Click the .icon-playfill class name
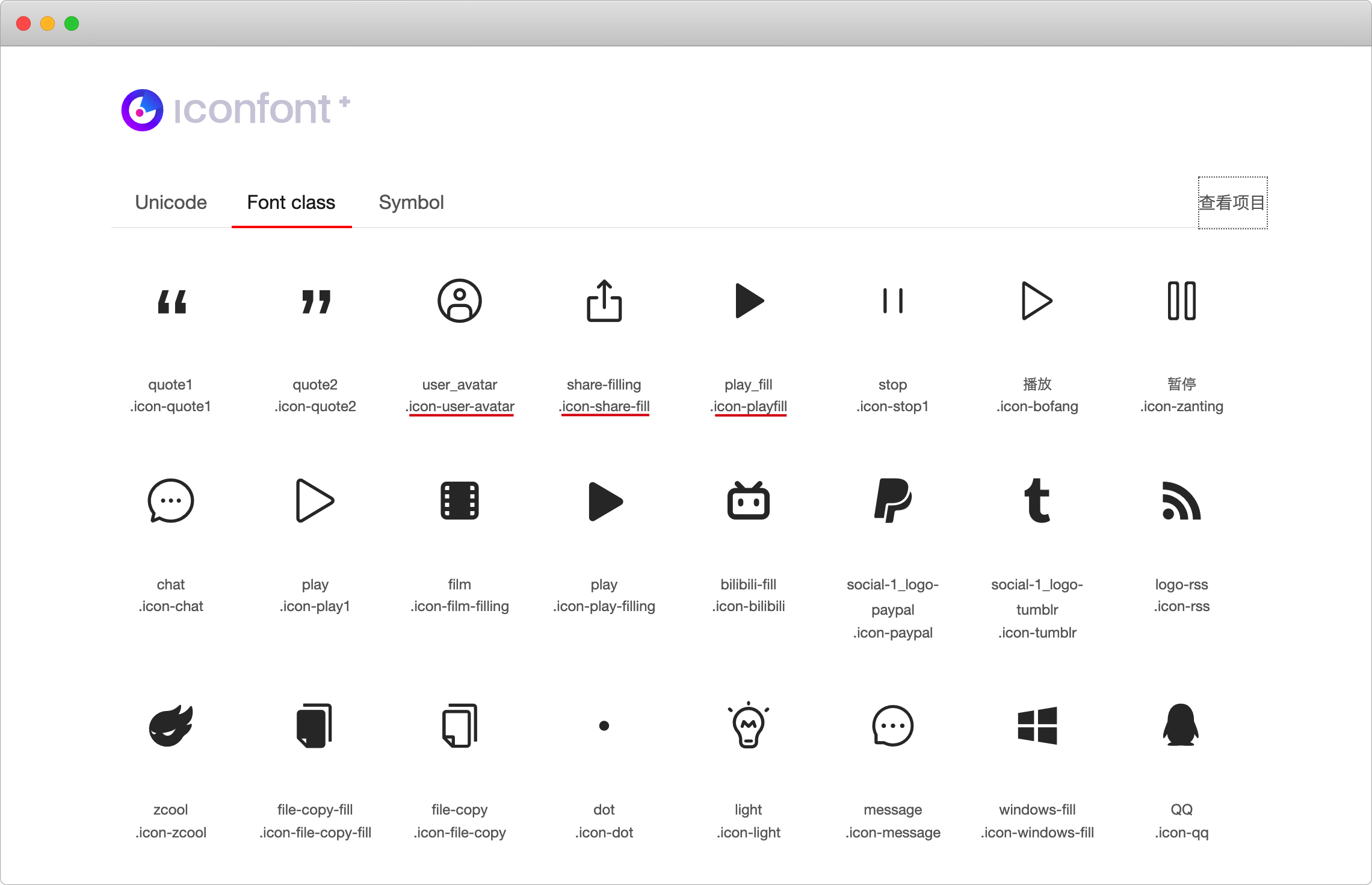 pyautogui.click(x=749, y=406)
